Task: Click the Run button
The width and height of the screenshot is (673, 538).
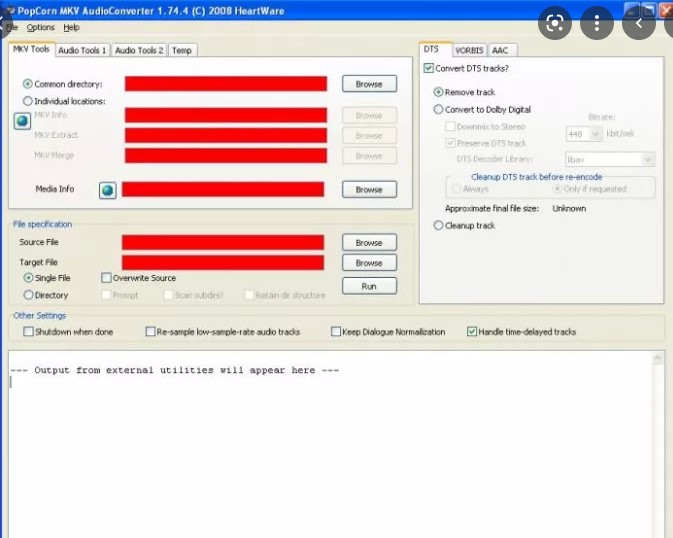Action: 369,286
